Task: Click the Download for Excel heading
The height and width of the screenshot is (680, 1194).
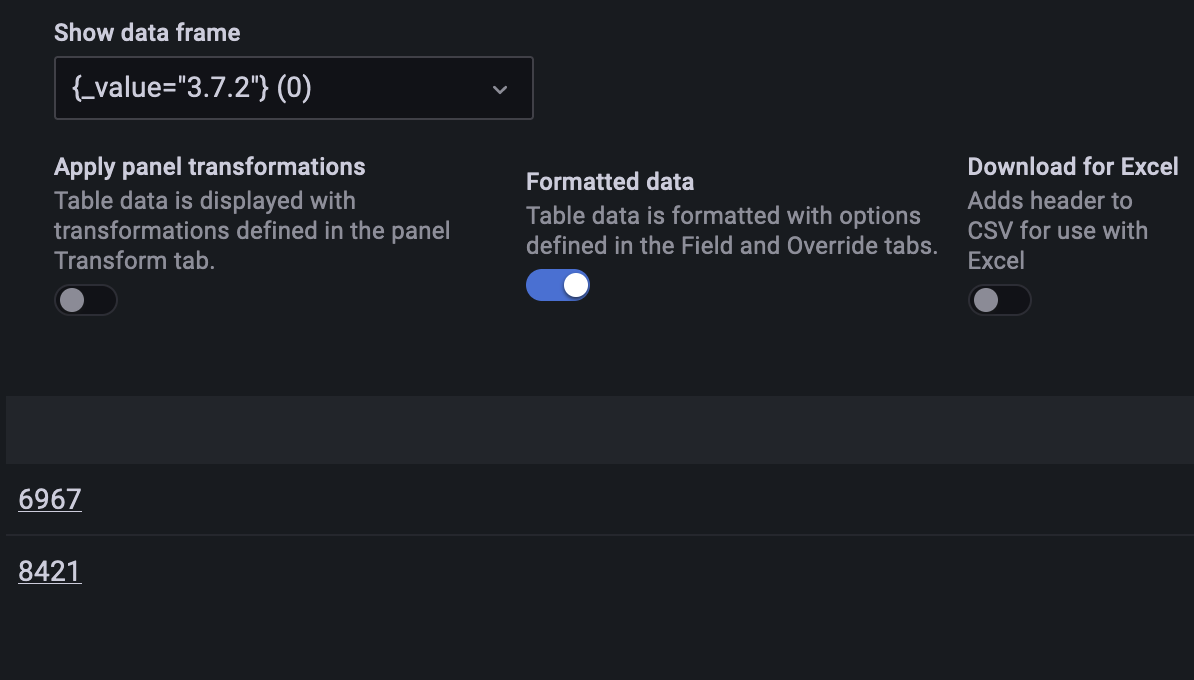Action: pyautogui.click(x=1073, y=166)
